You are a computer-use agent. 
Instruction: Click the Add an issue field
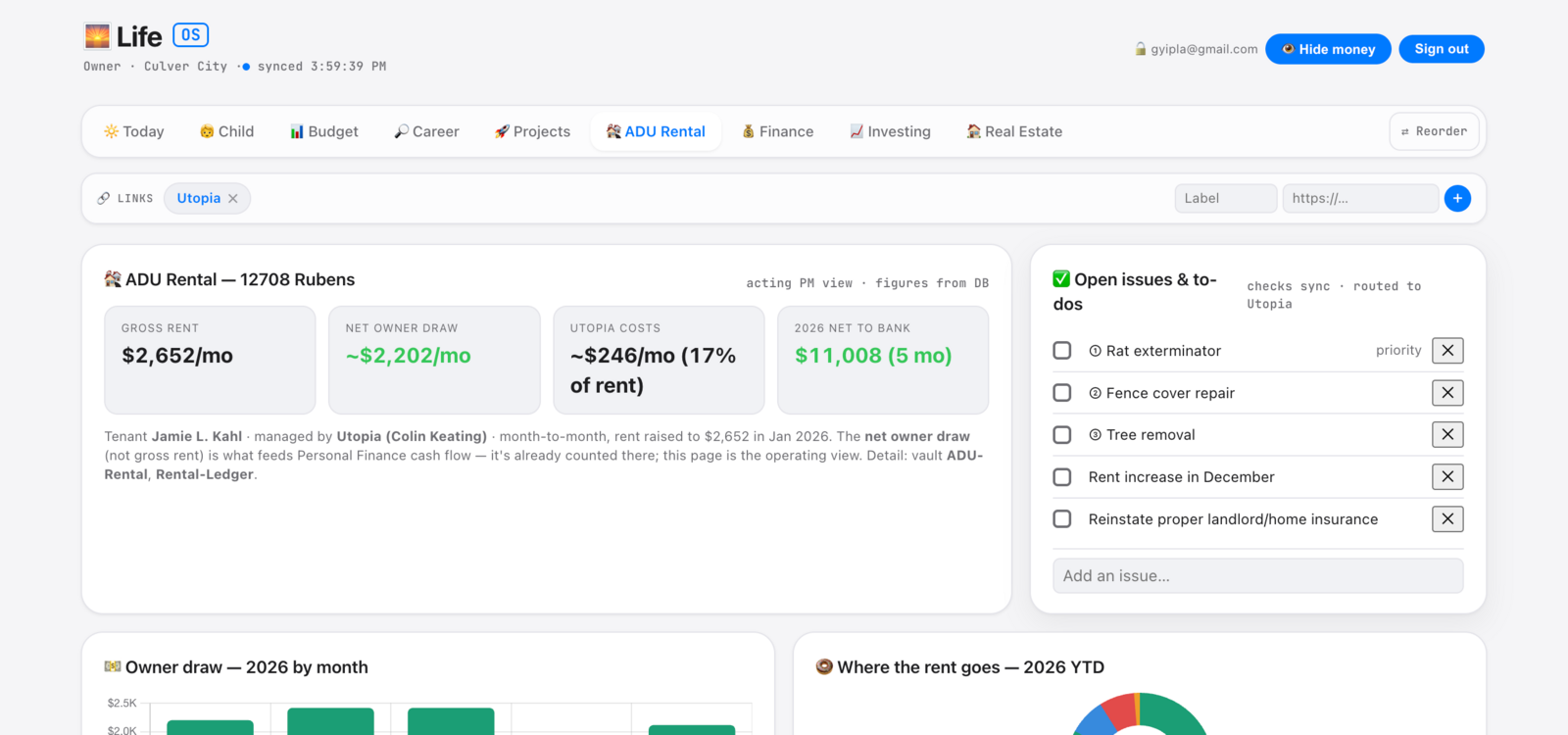[x=1257, y=576]
